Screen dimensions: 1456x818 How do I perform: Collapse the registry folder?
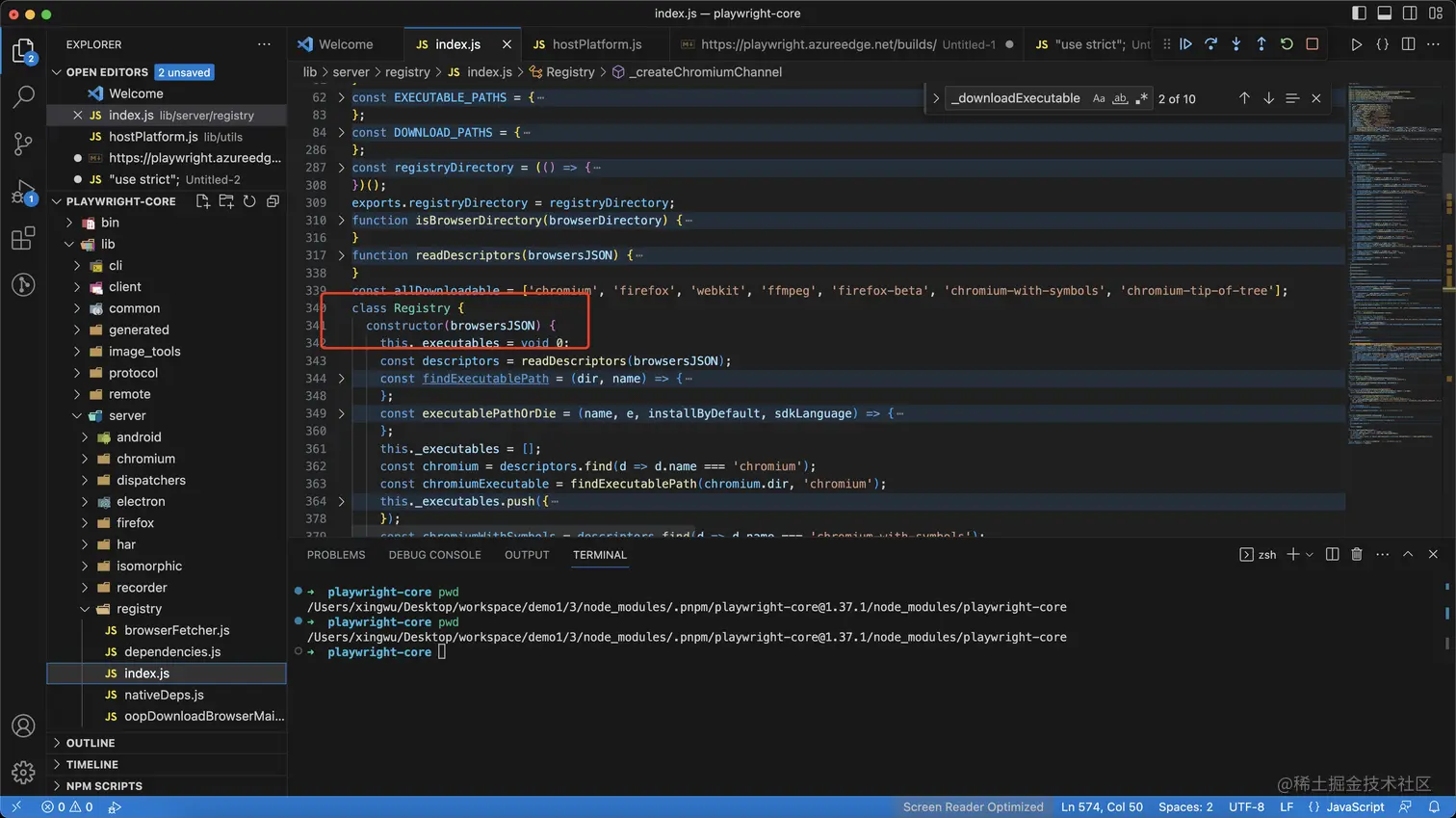[85, 609]
